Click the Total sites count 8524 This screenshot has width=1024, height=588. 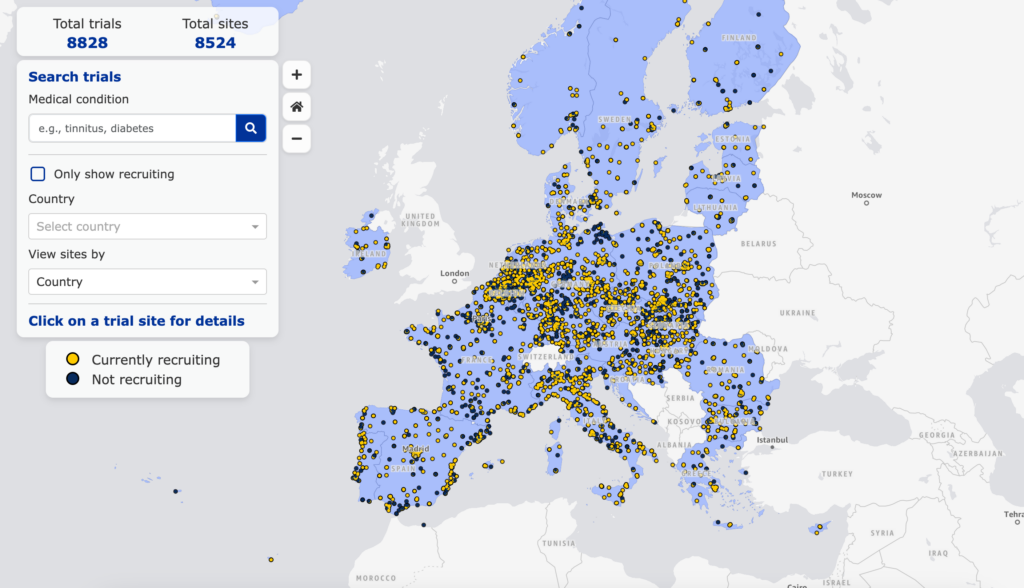tap(215, 43)
